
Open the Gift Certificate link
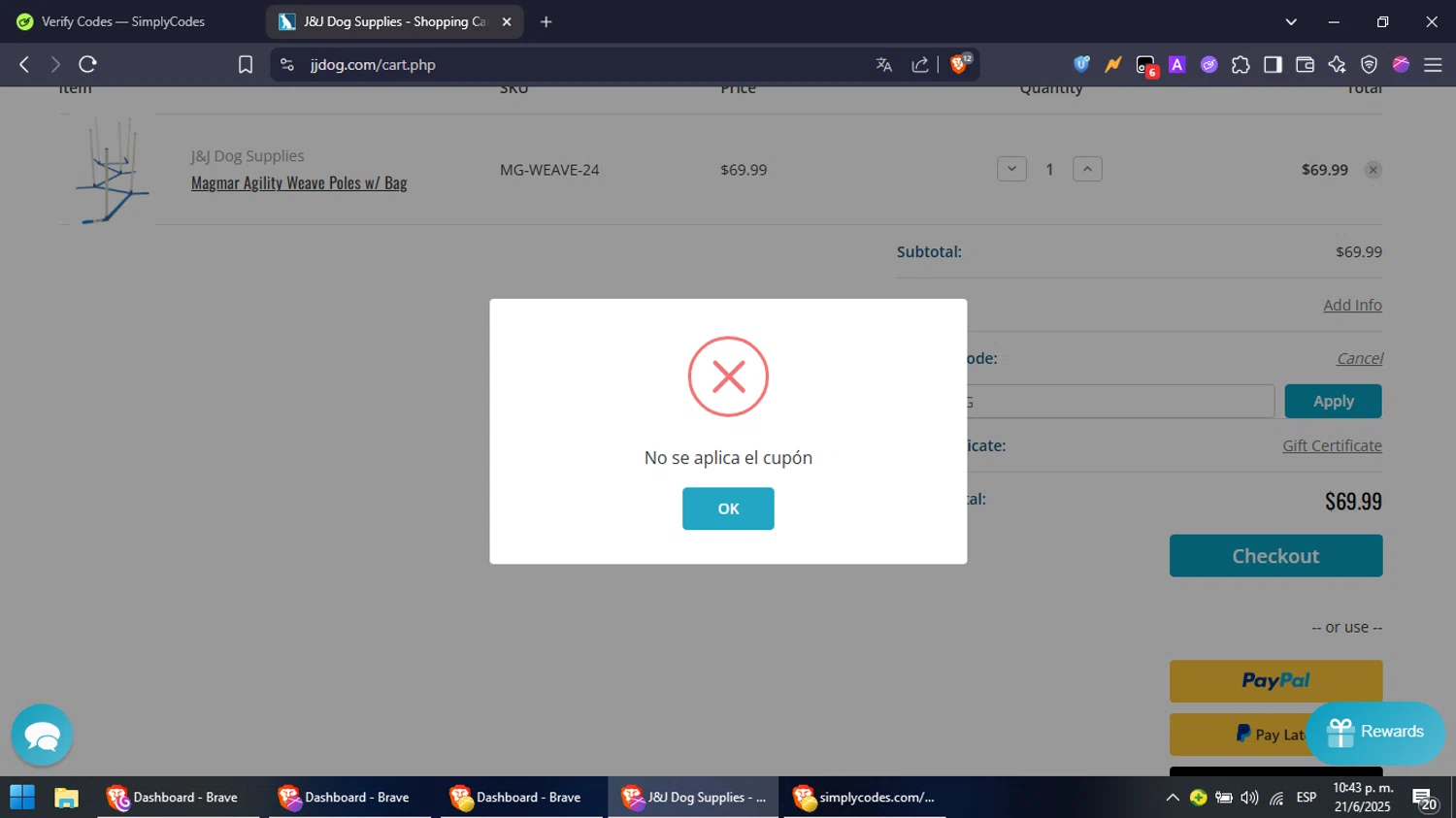click(x=1332, y=445)
